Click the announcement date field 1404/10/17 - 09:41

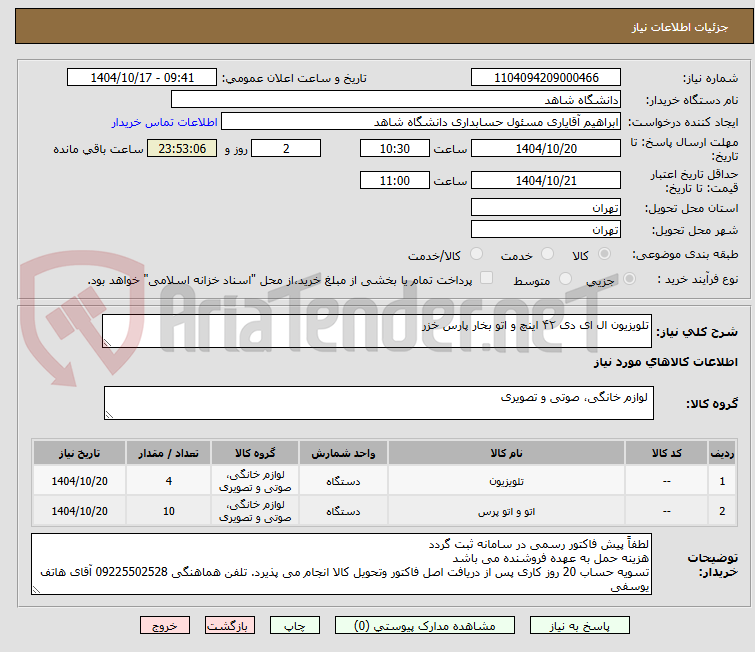click(142, 78)
